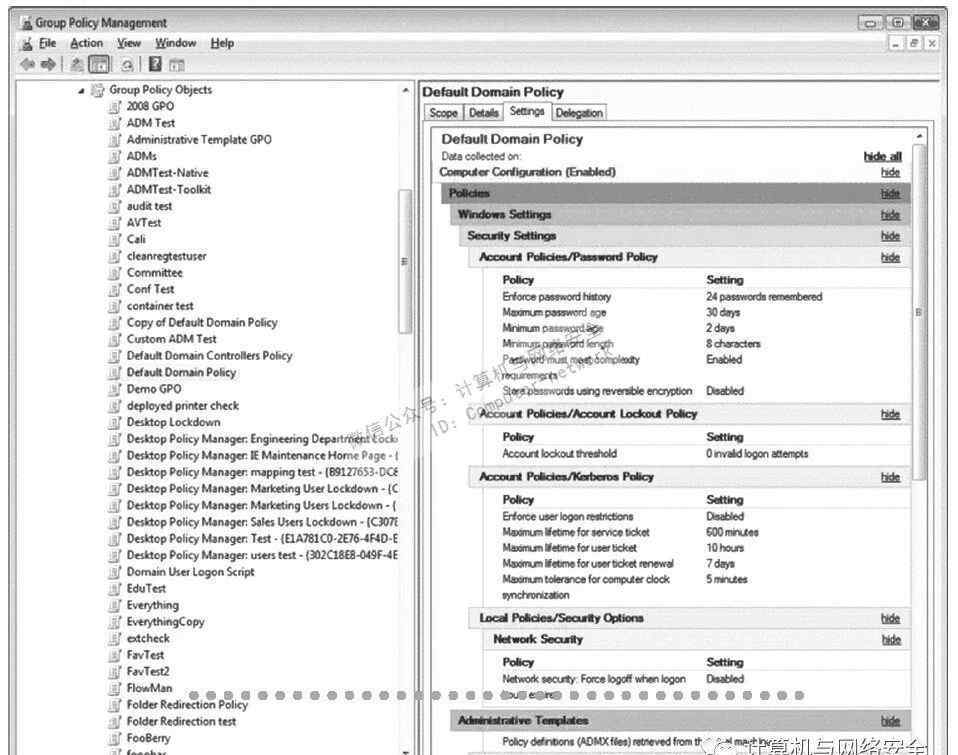Hide the Account Lockout Policy section
958x755 pixels.
click(x=890, y=414)
